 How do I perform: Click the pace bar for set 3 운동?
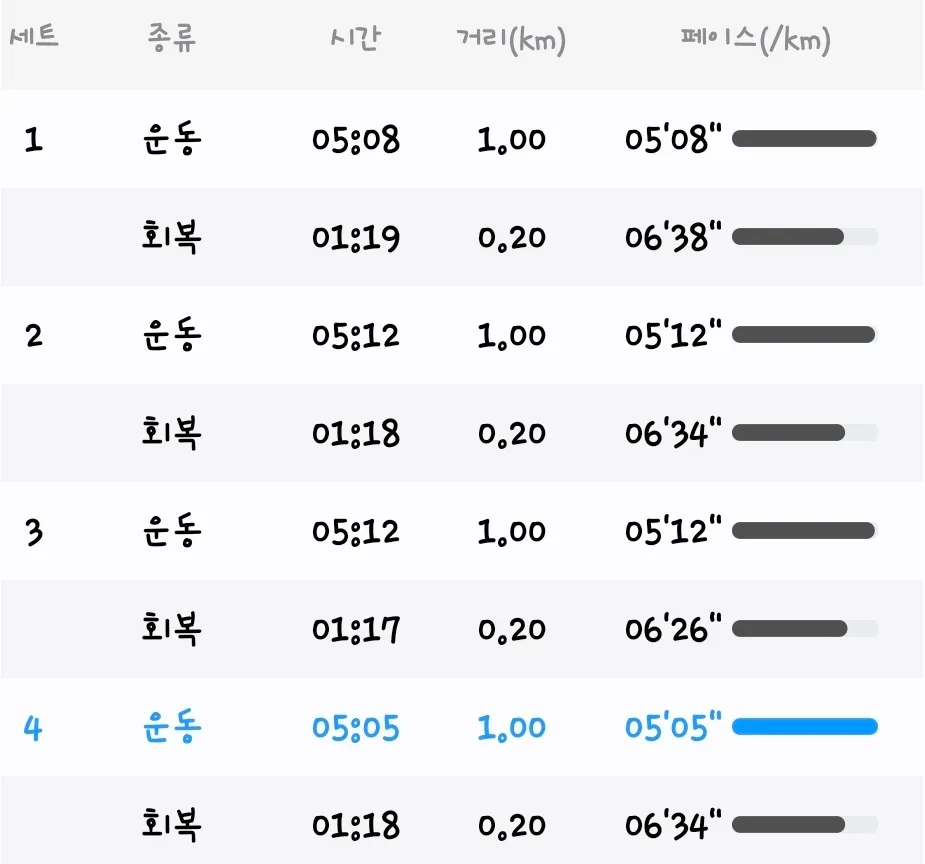(805, 531)
